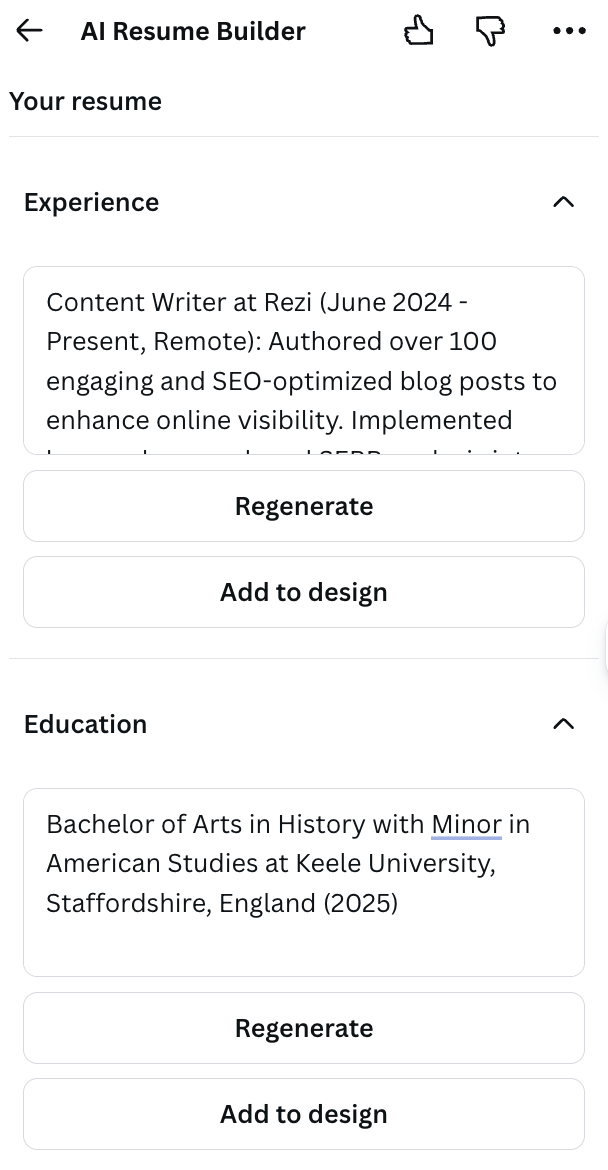Click the 'Your resume' heading
Viewport: 608px width, 1170px height.
[85, 101]
